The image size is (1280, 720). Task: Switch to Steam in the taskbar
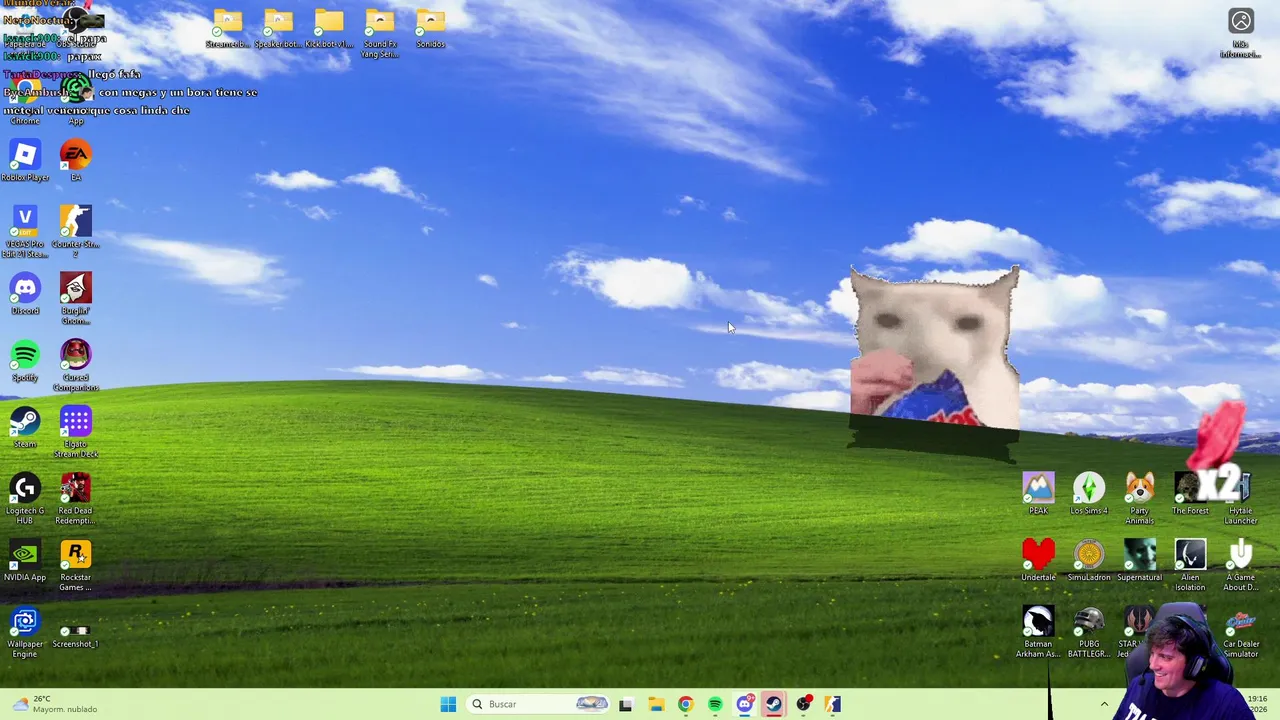click(x=774, y=704)
